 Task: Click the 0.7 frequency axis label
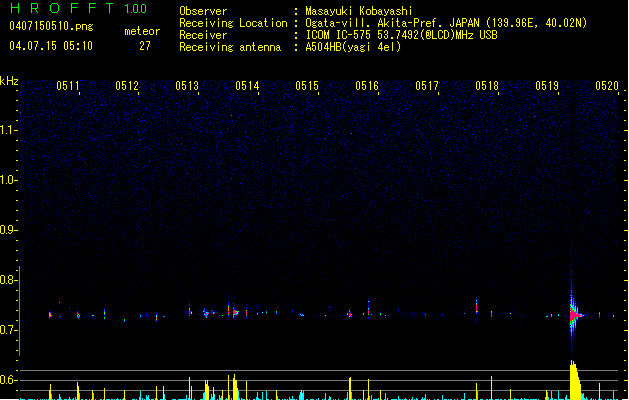pos(8,330)
